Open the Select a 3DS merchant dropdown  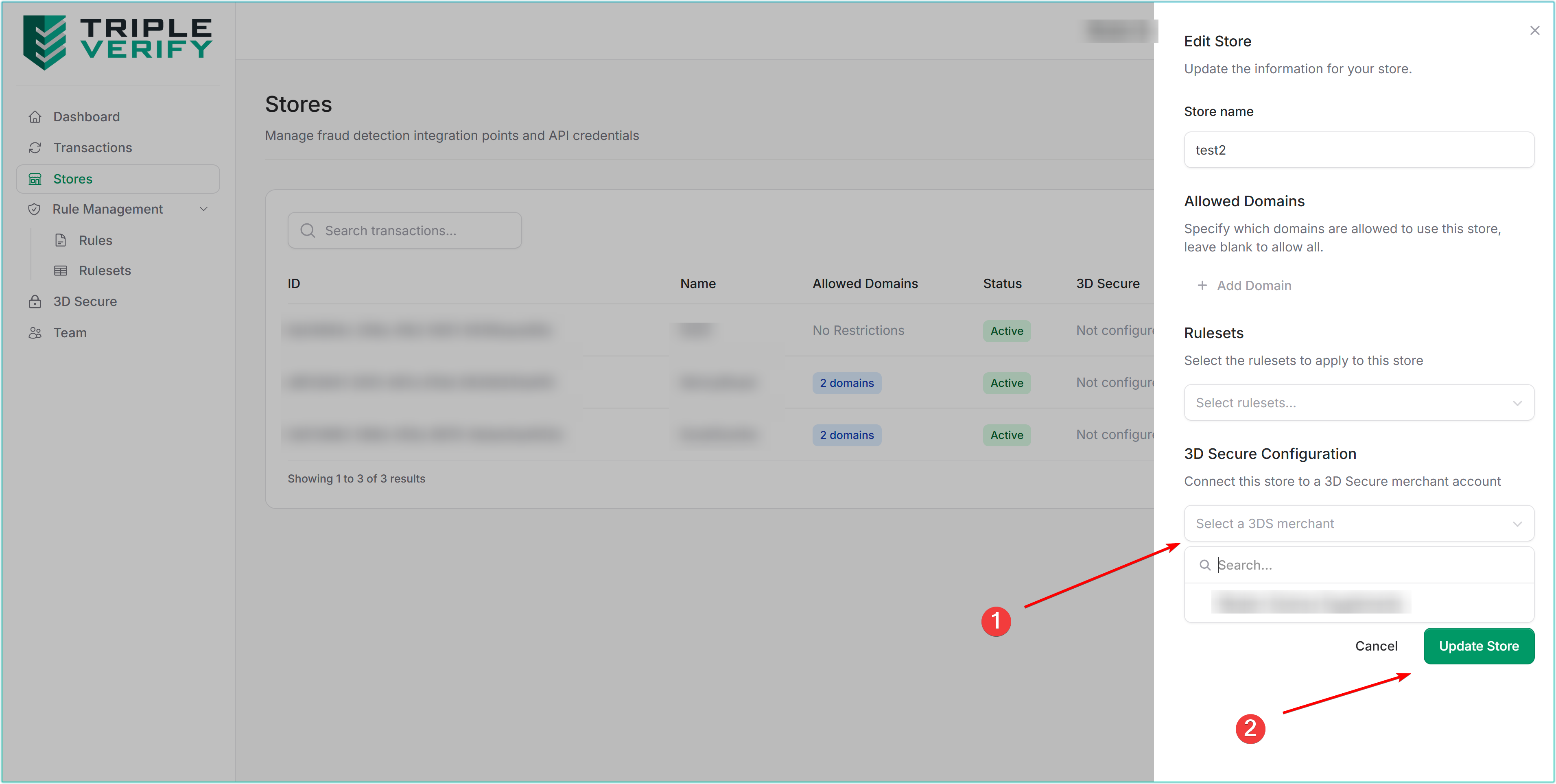[1359, 524]
